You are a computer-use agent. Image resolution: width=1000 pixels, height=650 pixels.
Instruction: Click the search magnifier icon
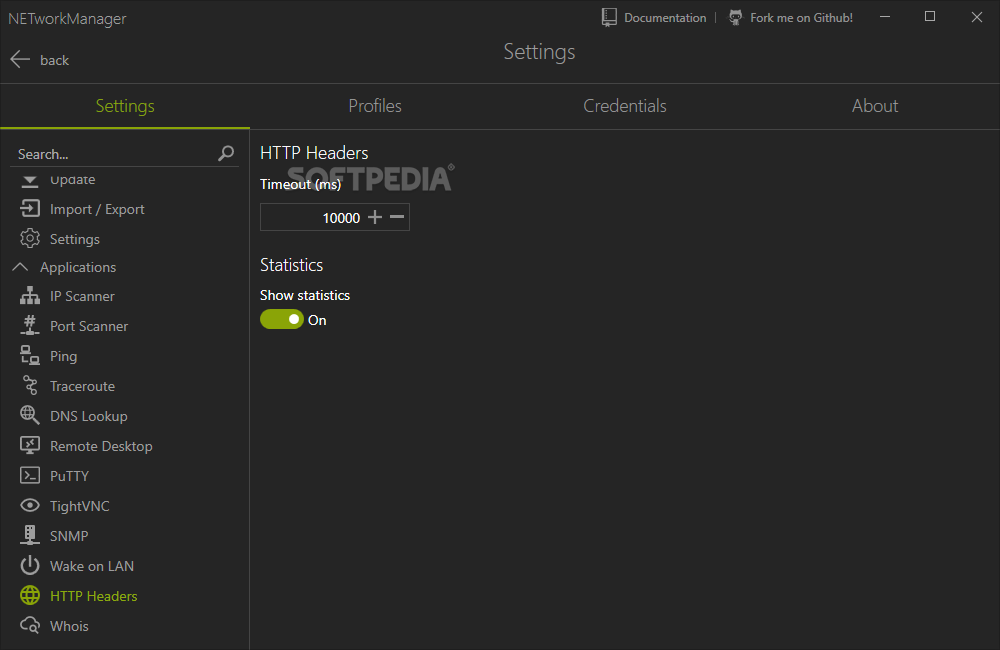coord(226,154)
